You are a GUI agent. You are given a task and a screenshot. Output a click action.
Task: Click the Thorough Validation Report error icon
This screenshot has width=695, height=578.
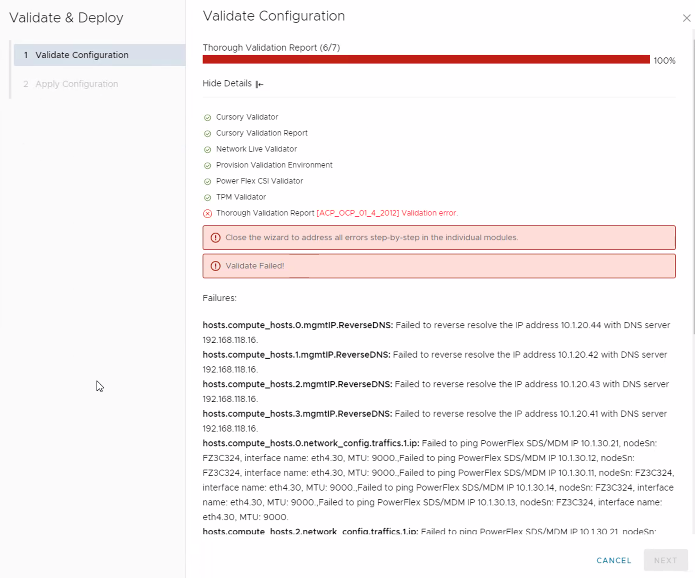[x=207, y=213]
